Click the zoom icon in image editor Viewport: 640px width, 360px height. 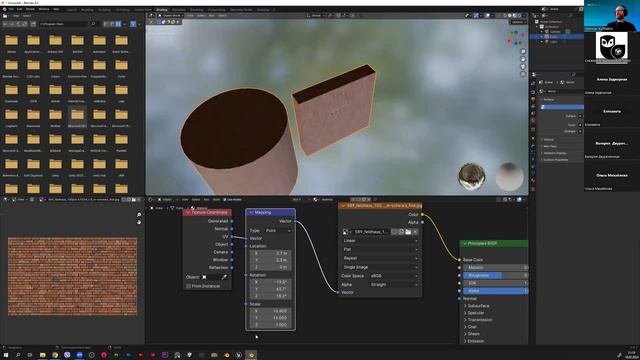tap(139, 215)
